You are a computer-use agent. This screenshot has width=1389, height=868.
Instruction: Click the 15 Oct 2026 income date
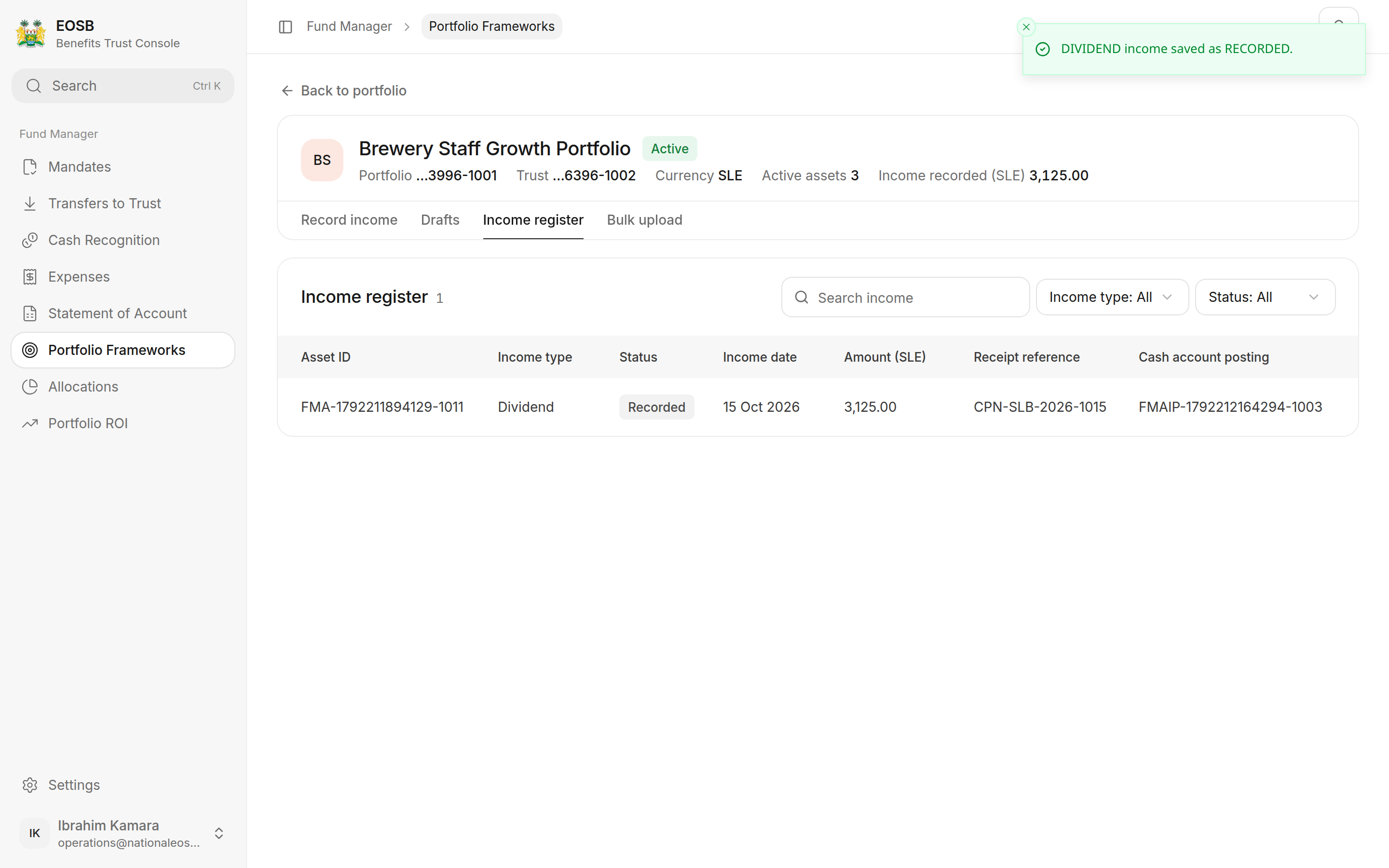pos(761,407)
